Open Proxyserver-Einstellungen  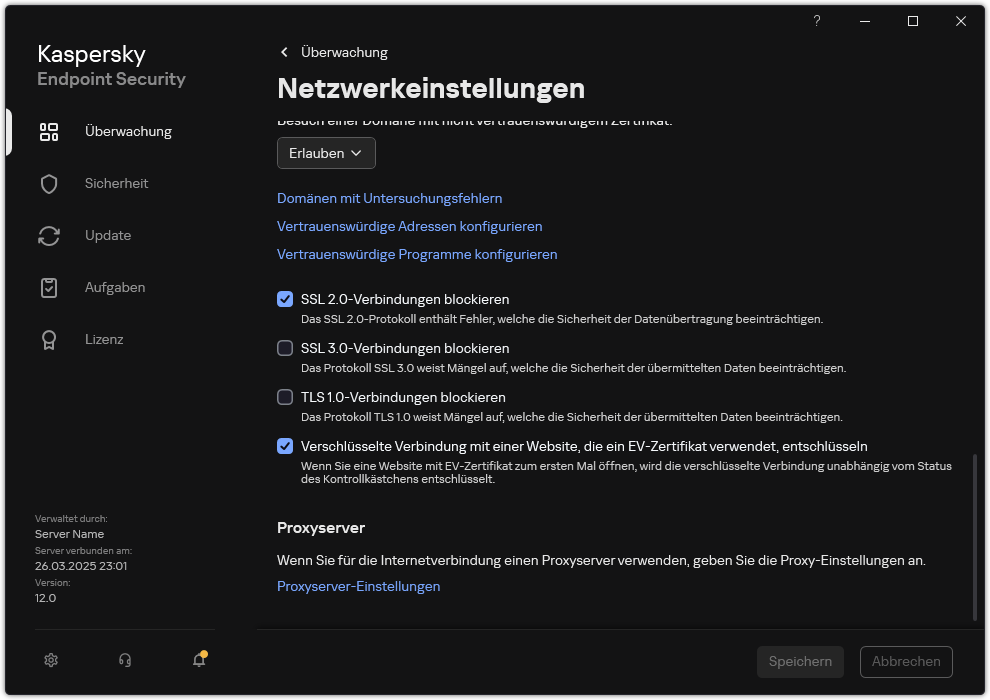pos(358,586)
